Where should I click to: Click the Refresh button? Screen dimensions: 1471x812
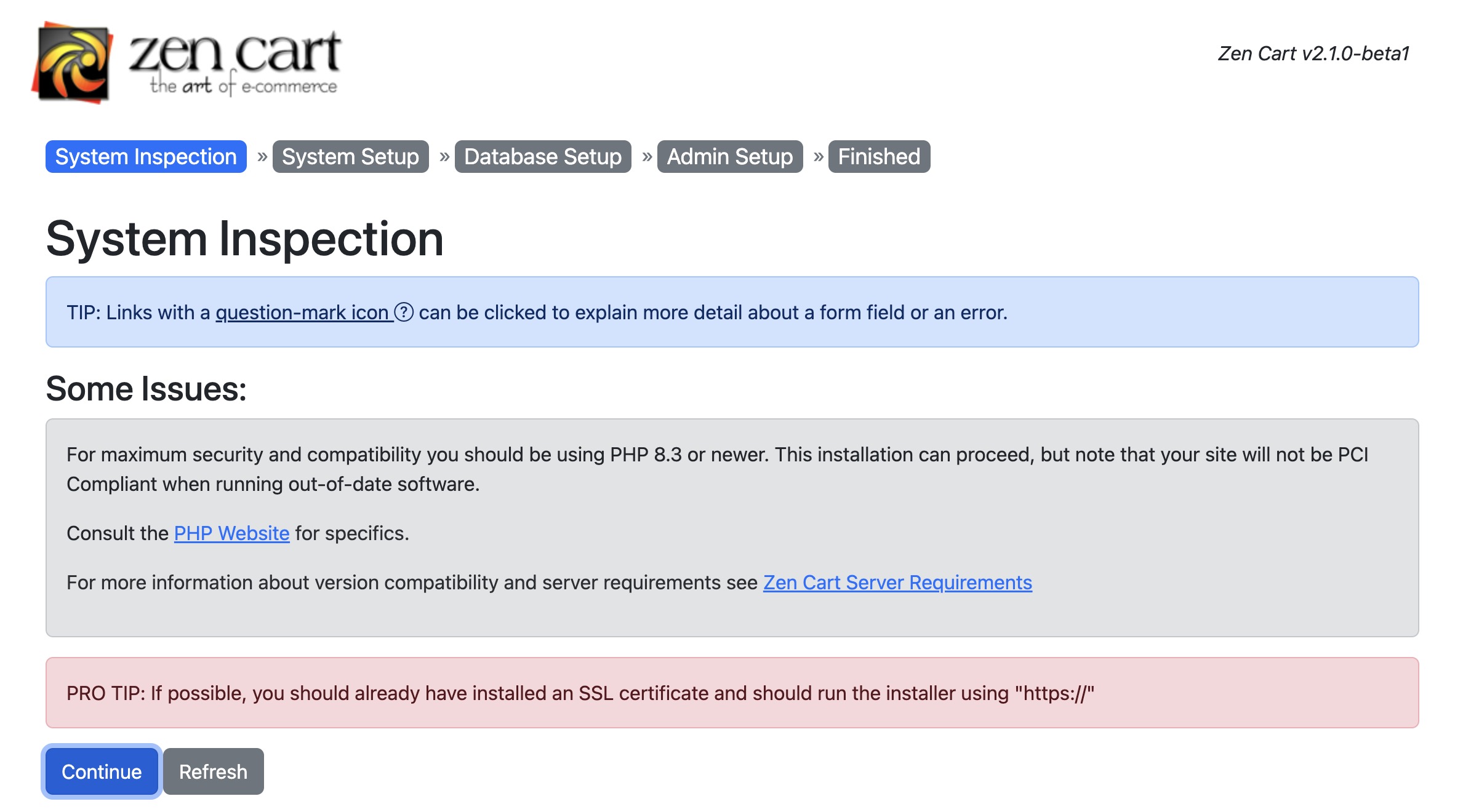pyautogui.click(x=213, y=771)
